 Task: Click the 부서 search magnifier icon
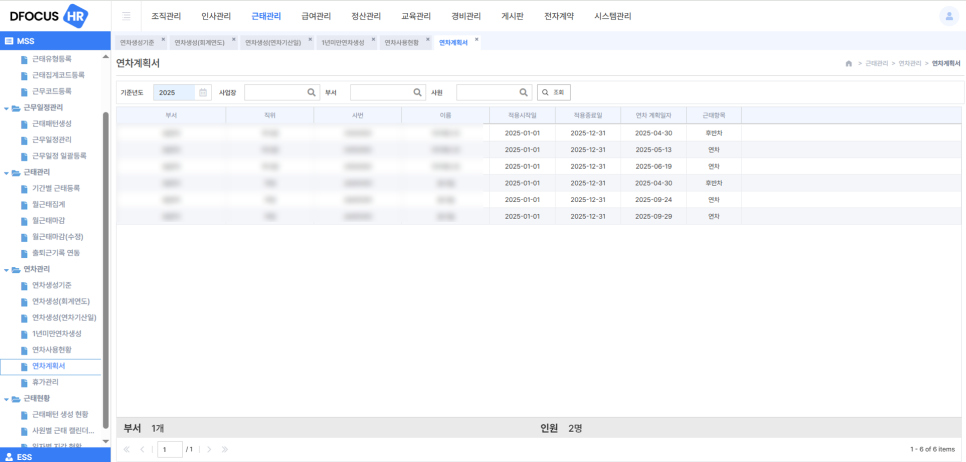click(418, 92)
